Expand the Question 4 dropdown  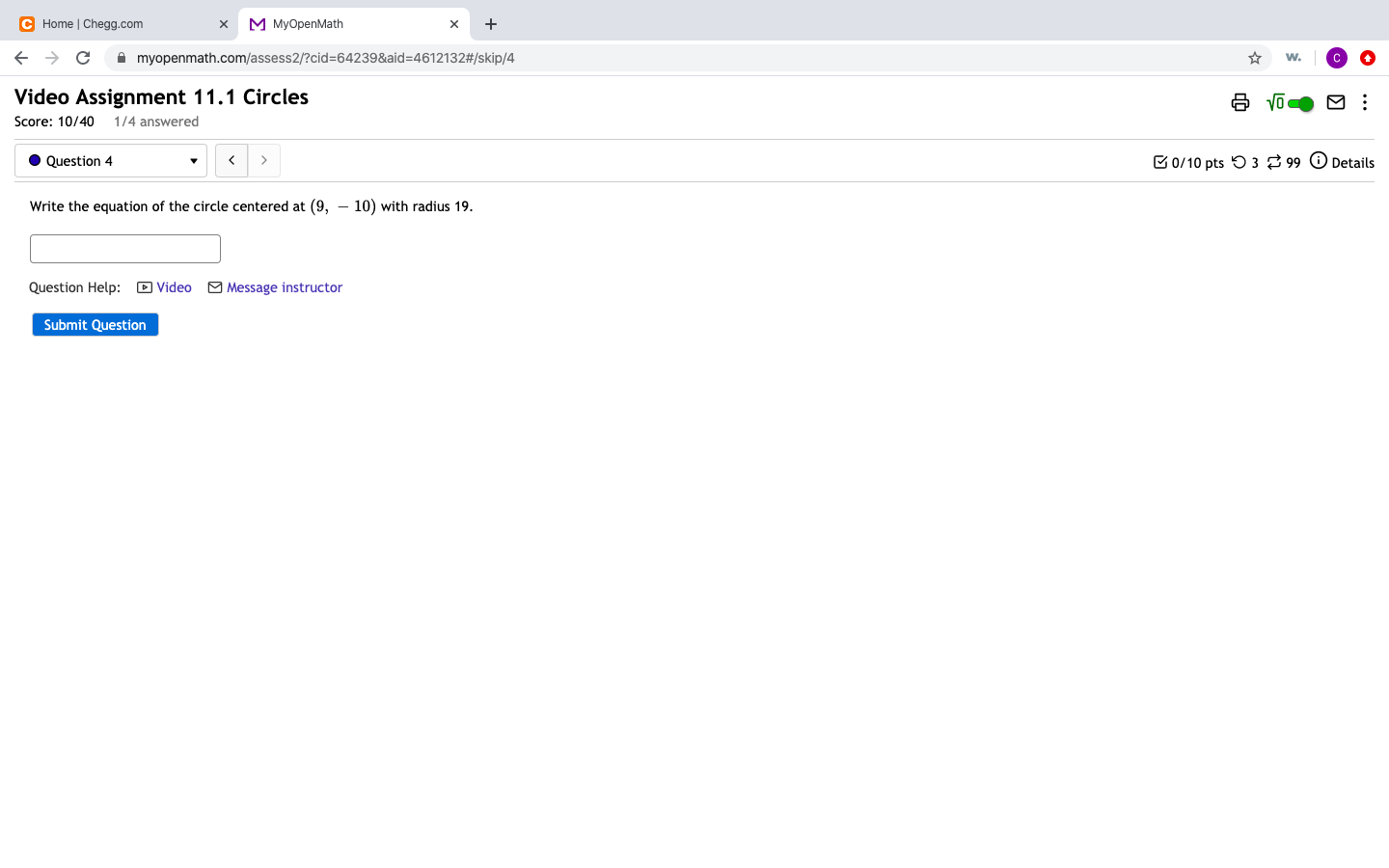(111, 161)
